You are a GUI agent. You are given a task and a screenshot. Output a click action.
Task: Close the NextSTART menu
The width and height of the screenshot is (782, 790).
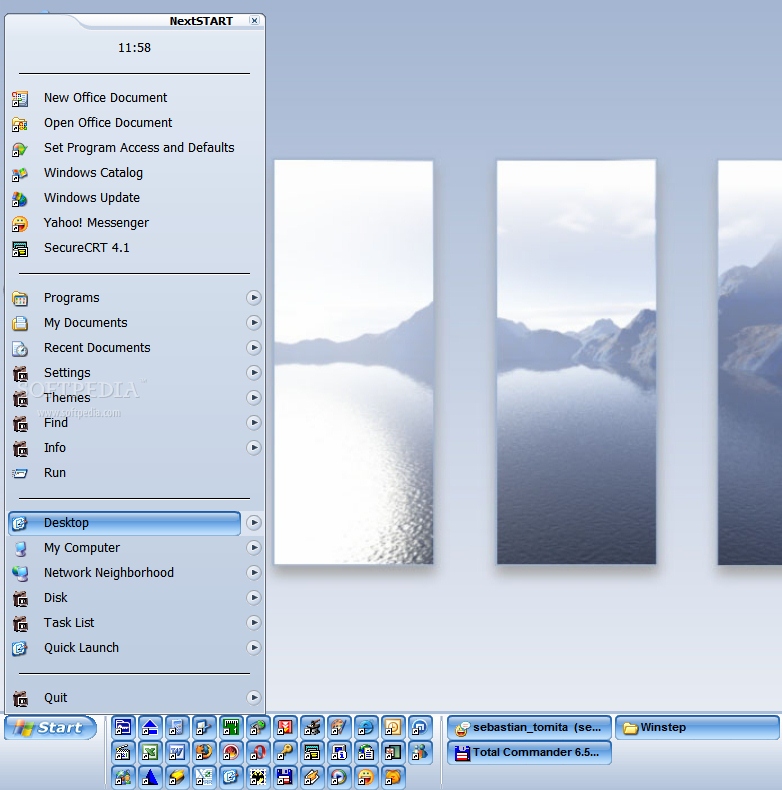click(x=254, y=20)
